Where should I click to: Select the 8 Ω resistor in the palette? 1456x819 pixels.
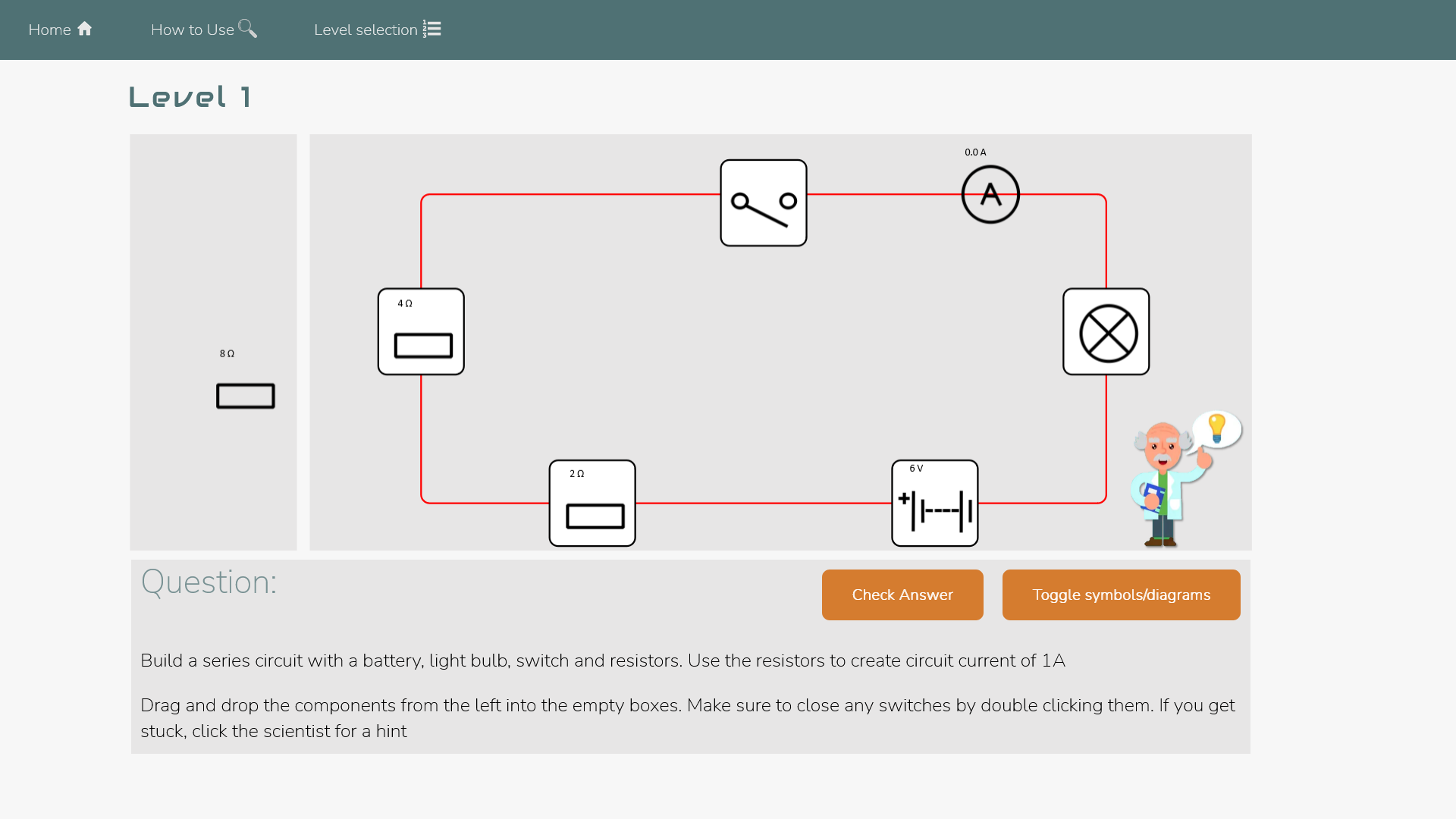click(244, 395)
